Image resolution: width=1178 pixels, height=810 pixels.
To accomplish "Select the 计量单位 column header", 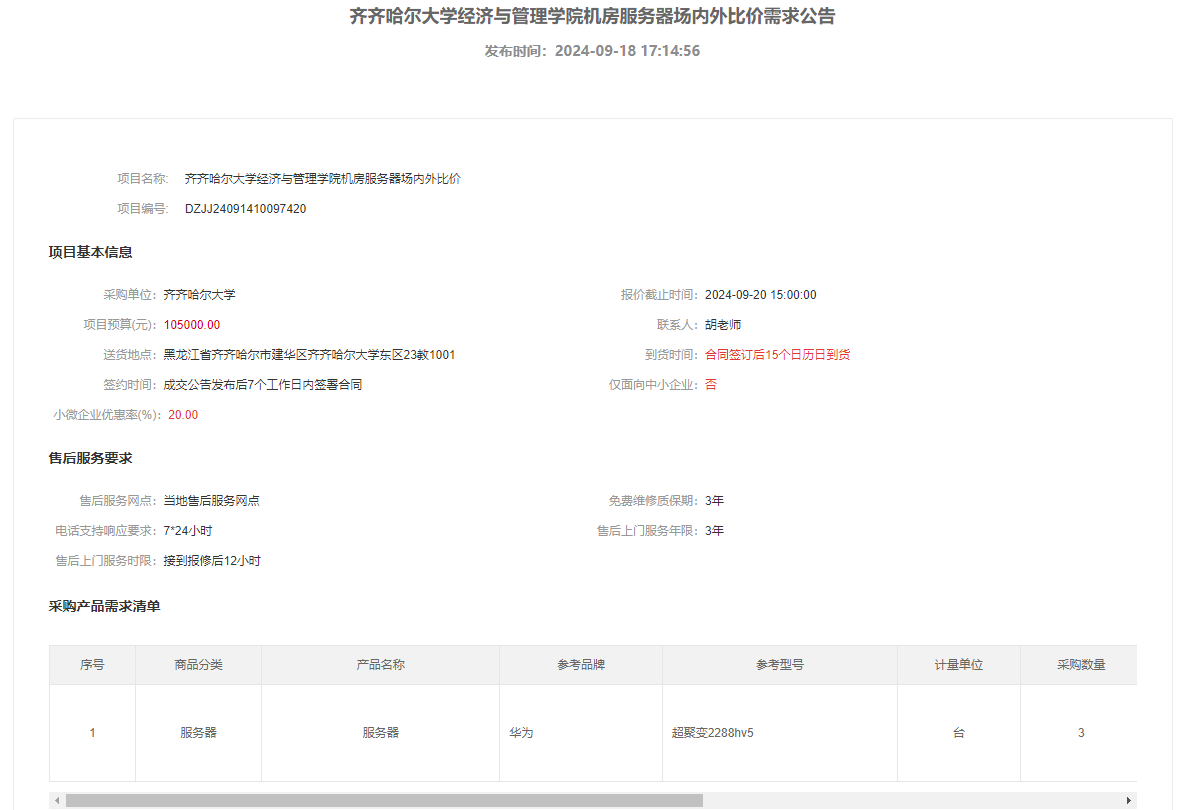I will point(959,665).
